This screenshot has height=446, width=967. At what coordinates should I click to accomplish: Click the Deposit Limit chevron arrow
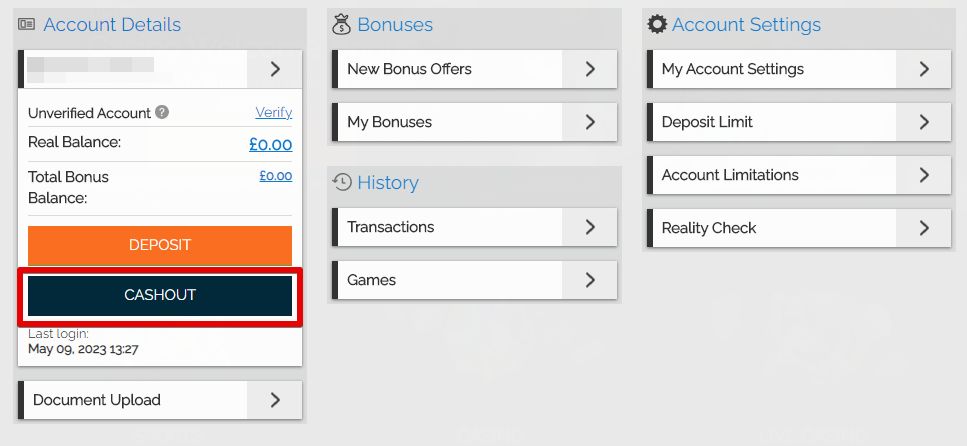[923, 122]
